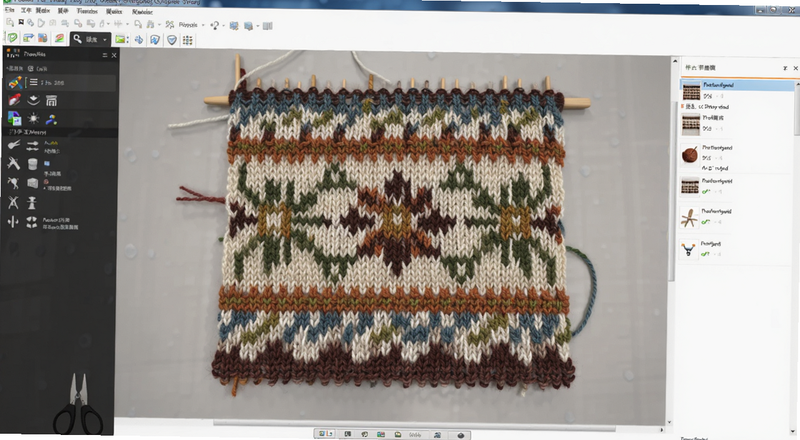Screen dimensions: 800x440
Task: Select the blue and green cube icon
Action: coord(14,119)
